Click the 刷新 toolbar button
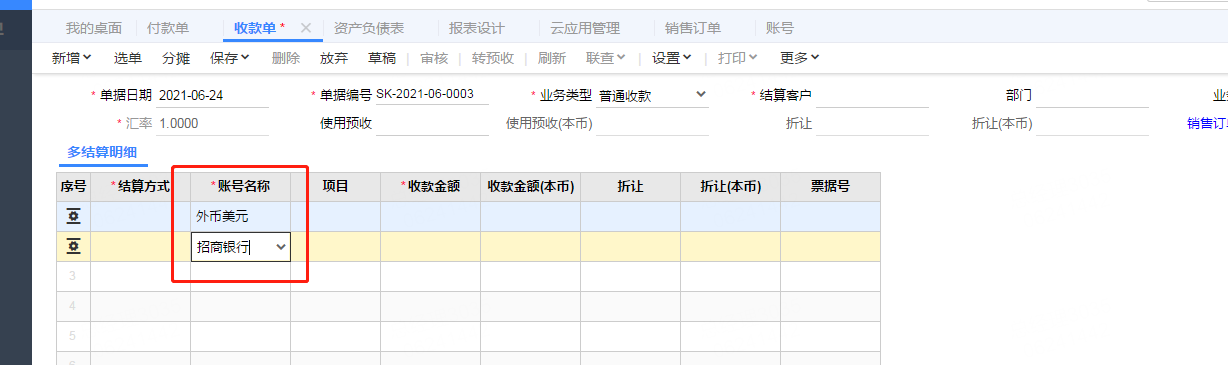 [552, 58]
